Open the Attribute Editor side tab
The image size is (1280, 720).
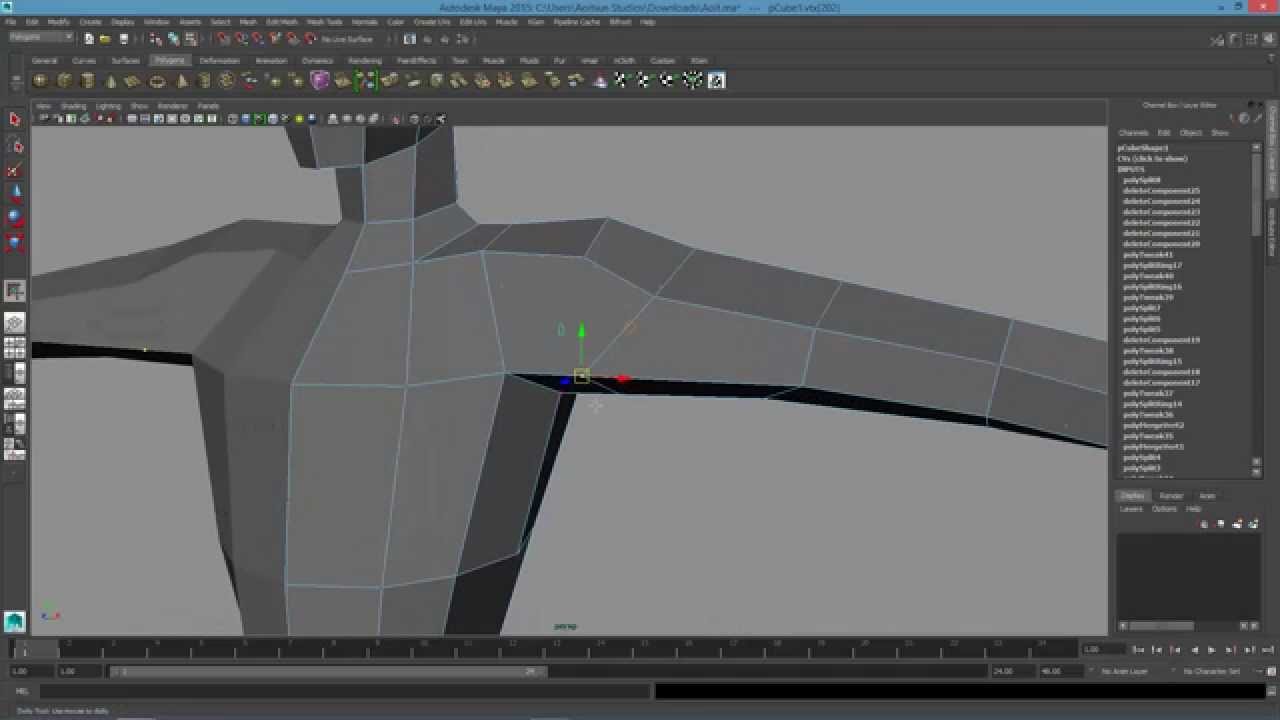click(x=1273, y=231)
